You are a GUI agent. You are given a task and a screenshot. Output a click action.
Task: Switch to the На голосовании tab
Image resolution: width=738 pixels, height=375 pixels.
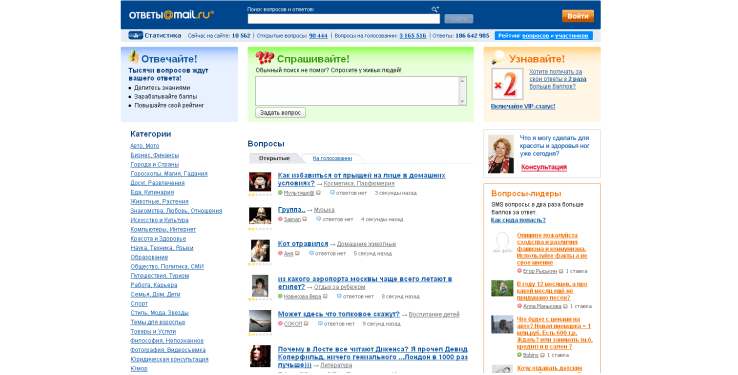pos(332,159)
